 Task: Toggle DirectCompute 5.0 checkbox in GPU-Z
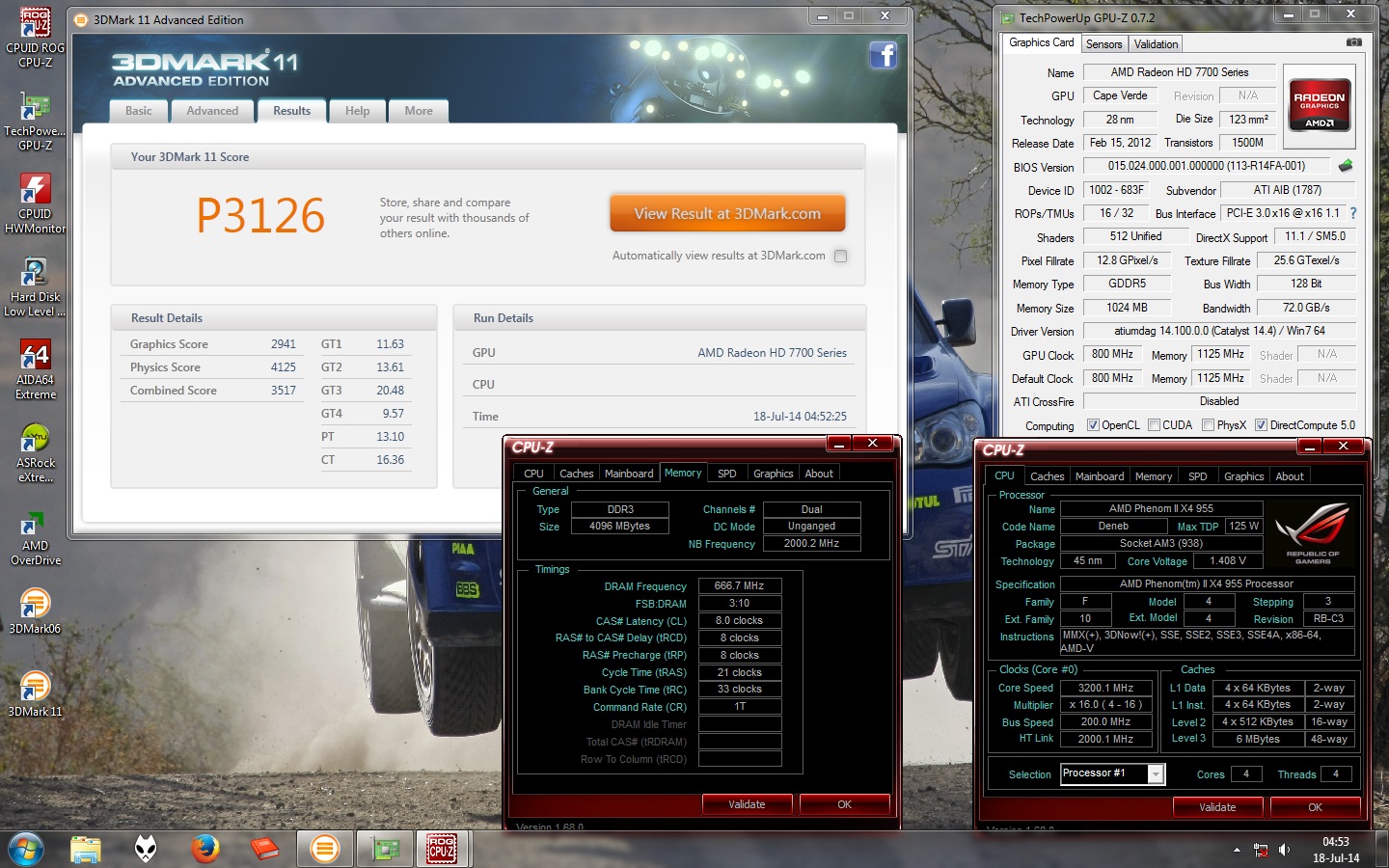tap(1261, 425)
